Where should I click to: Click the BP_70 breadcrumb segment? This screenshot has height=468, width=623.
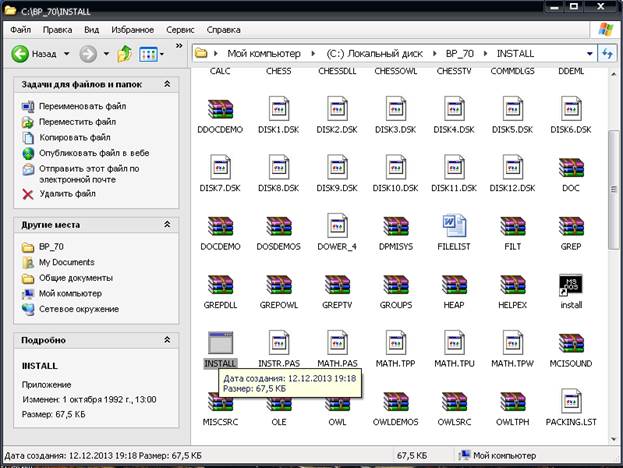[x=459, y=54]
